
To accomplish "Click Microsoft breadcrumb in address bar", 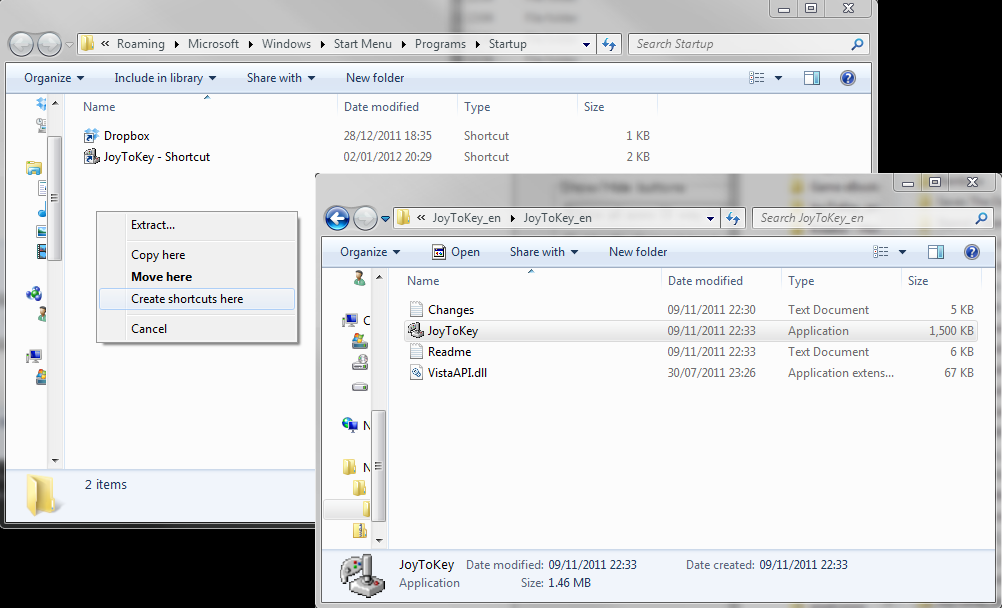I will click(213, 44).
